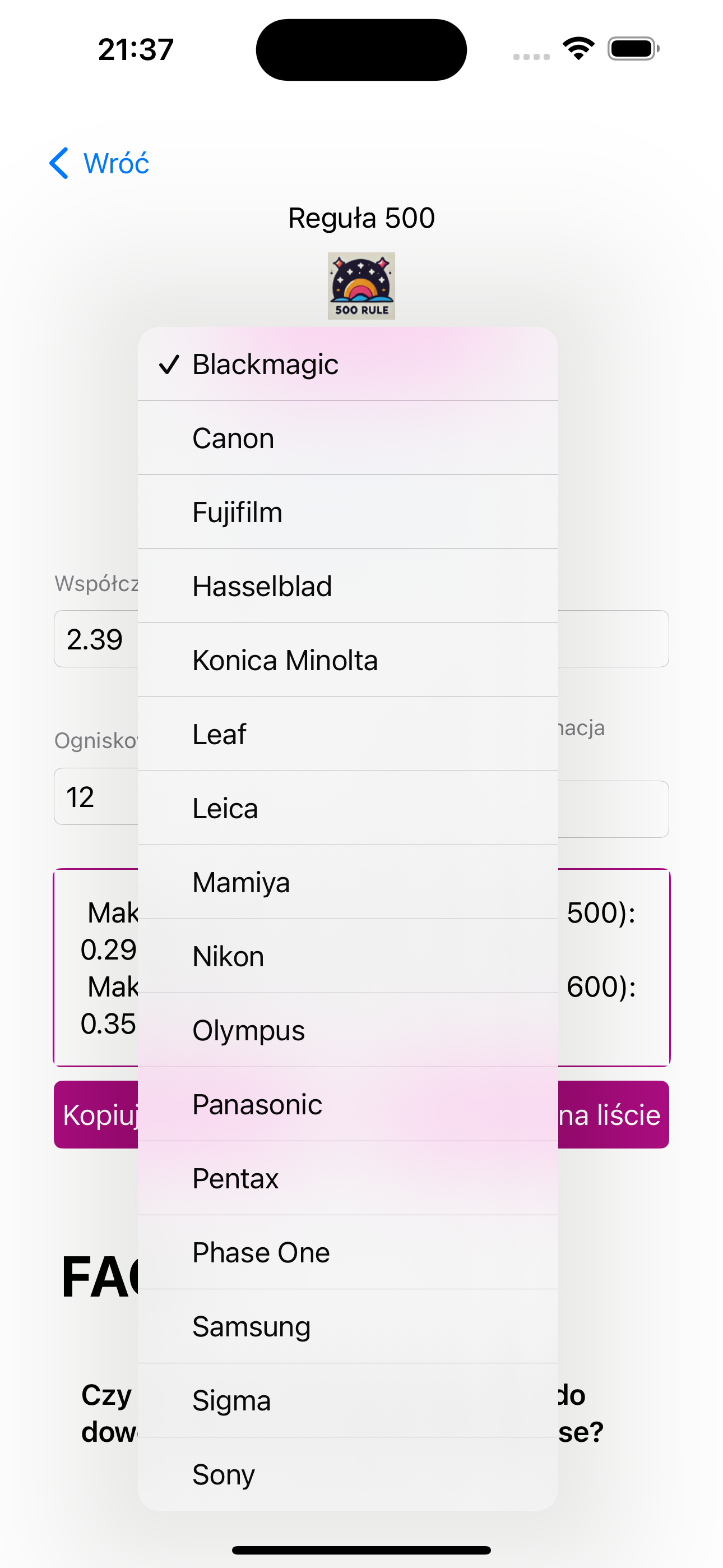Image resolution: width=723 pixels, height=1568 pixels.
Task: Select the Leaf brand entry
Action: pyautogui.click(x=348, y=734)
